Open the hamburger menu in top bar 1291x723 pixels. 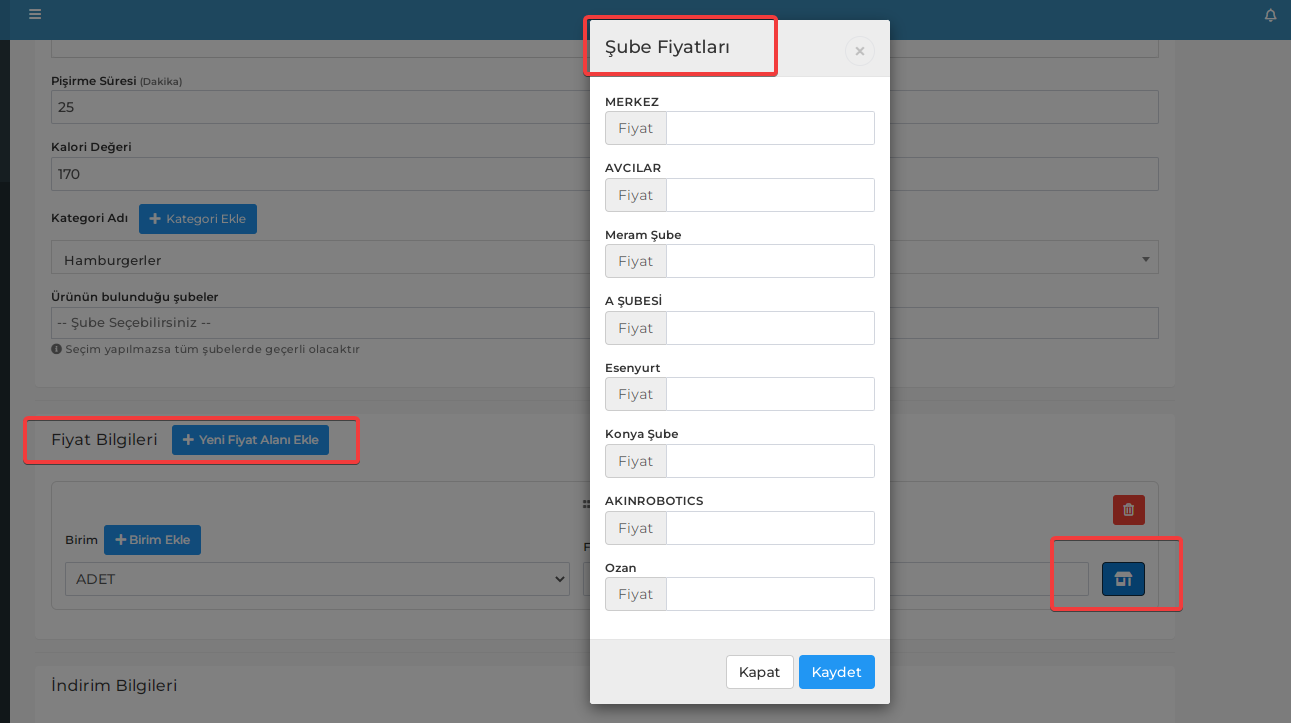(35, 14)
